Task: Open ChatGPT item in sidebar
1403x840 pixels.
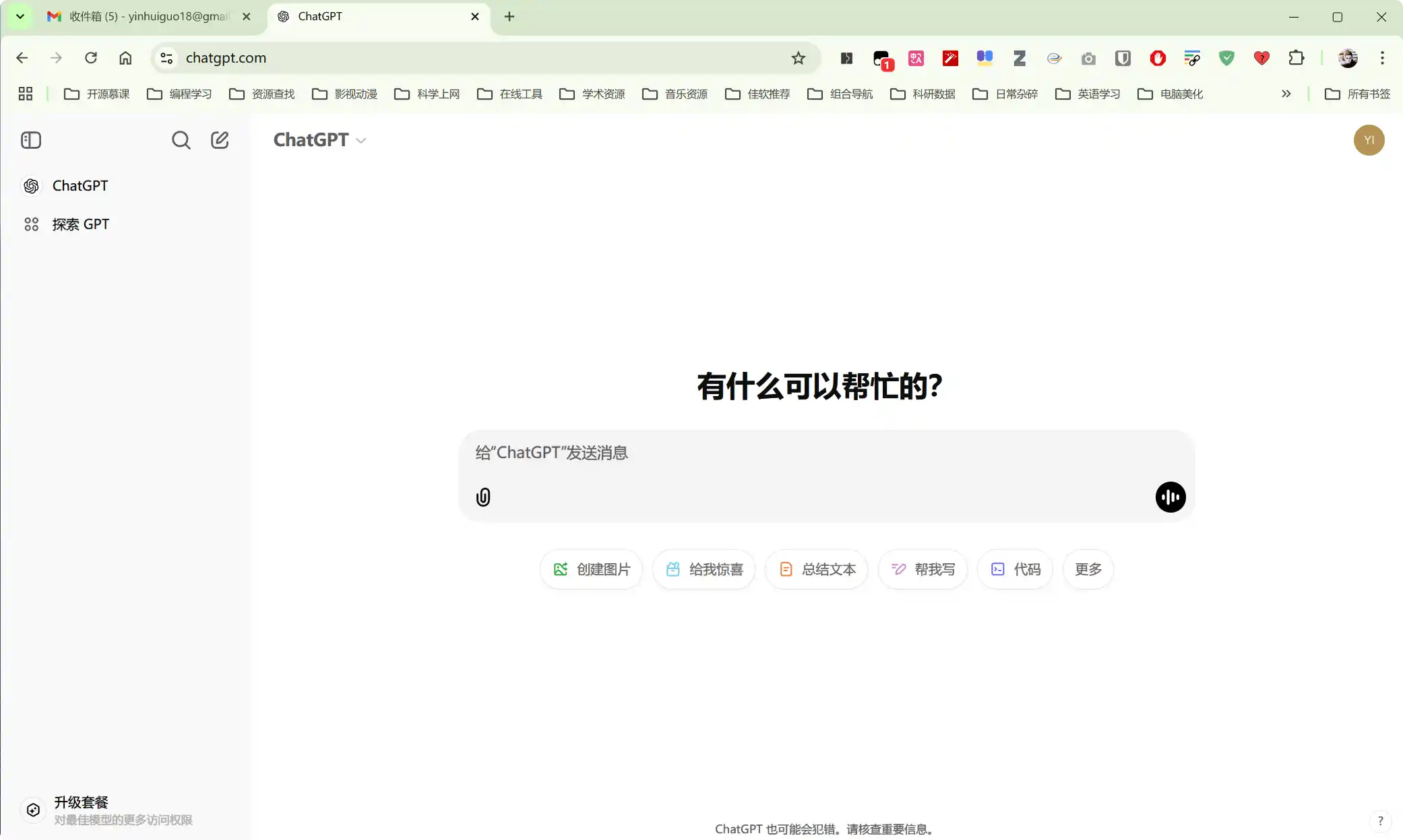Action: [125, 186]
